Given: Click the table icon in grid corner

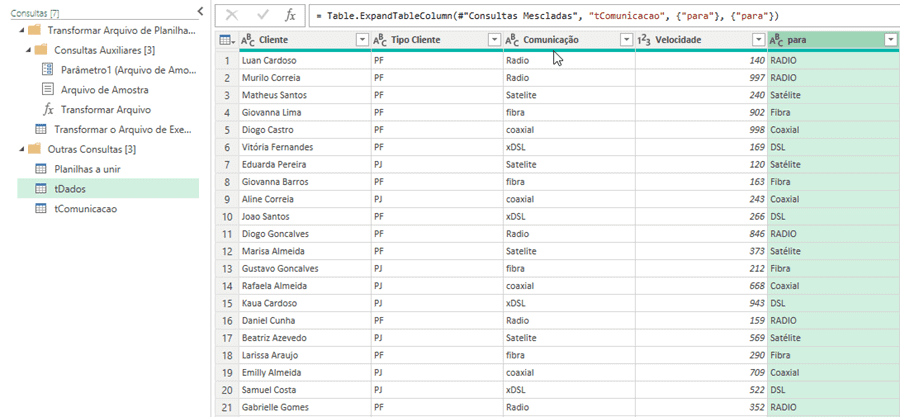Looking at the screenshot, I should pyautogui.click(x=226, y=40).
